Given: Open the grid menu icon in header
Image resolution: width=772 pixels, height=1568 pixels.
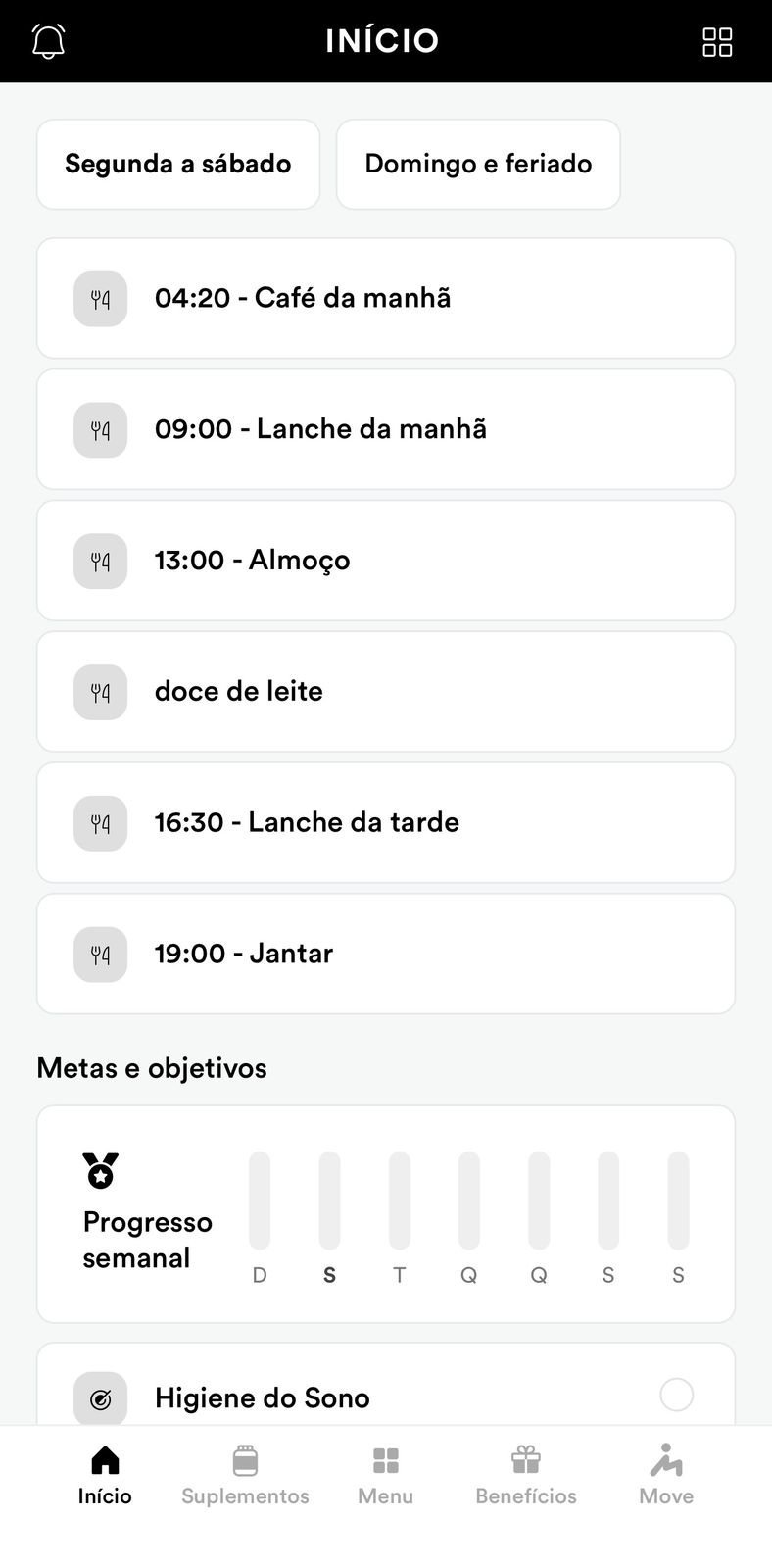Looking at the screenshot, I should 717,41.
